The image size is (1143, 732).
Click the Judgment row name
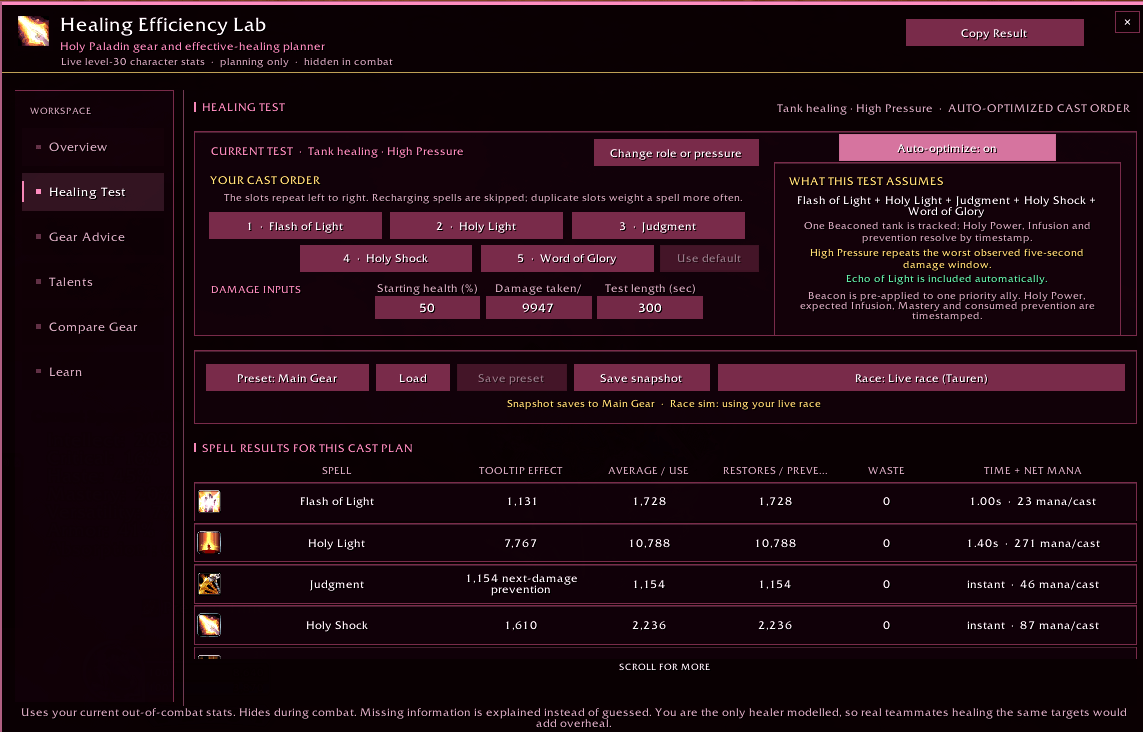pyautogui.click(x=336, y=584)
